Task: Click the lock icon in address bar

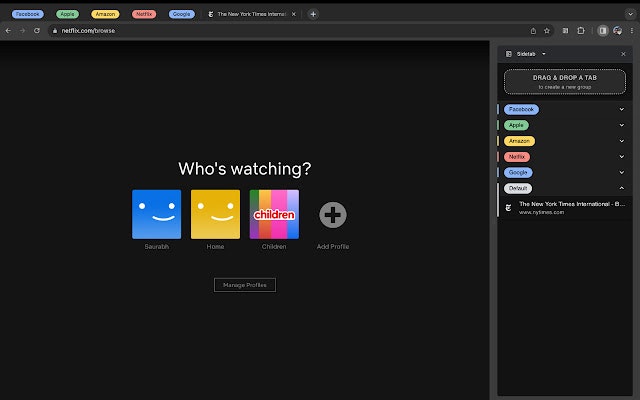Action: [55, 31]
